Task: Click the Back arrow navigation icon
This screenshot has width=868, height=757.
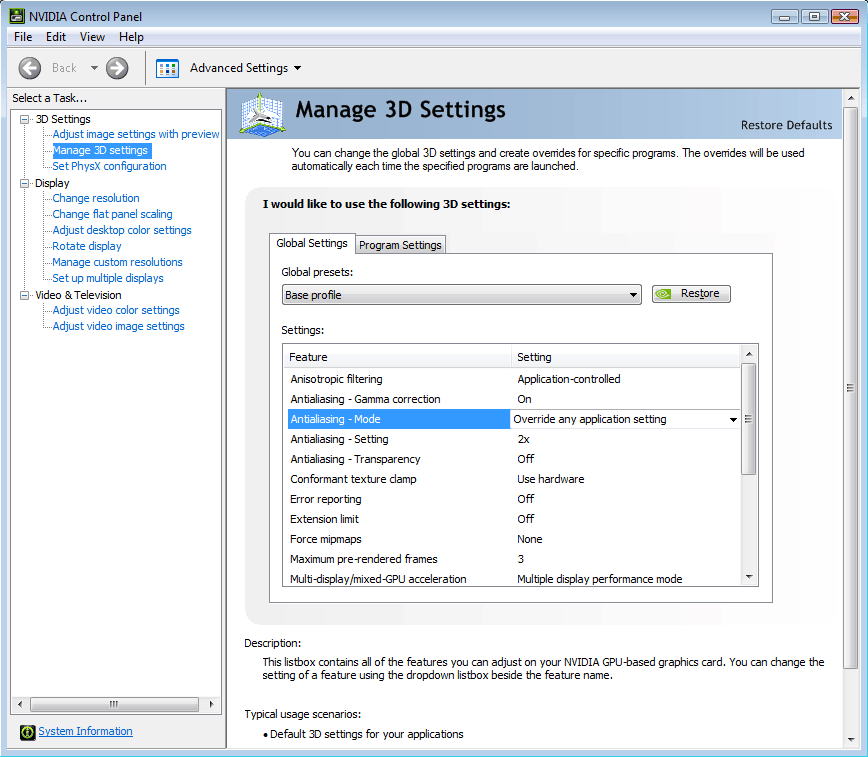Action: pyautogui.click(x=29, y=68)
